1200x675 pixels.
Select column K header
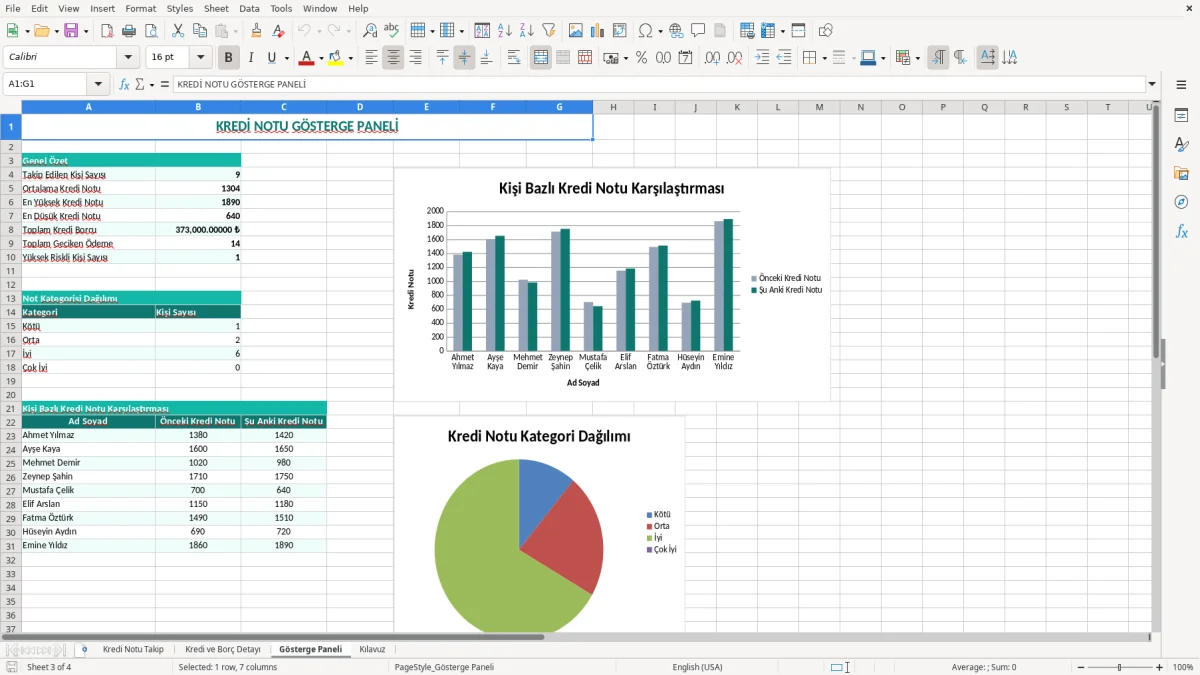coord(736,107)
